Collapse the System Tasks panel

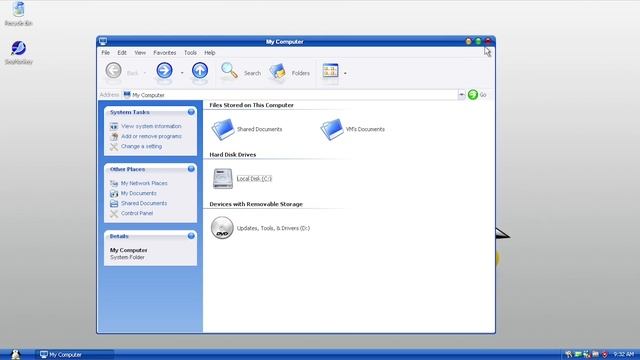(191, 112)
